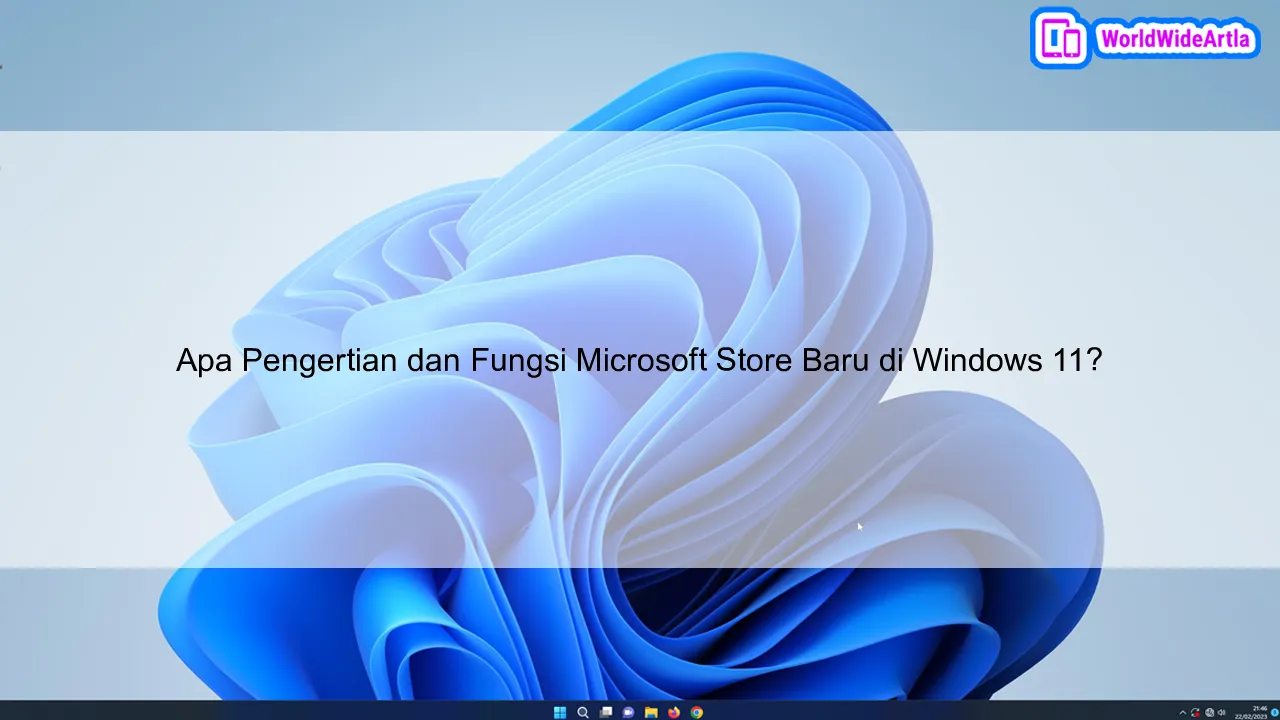Click the sync icon with the red badge in the tray

click(x=1195, y=713)
